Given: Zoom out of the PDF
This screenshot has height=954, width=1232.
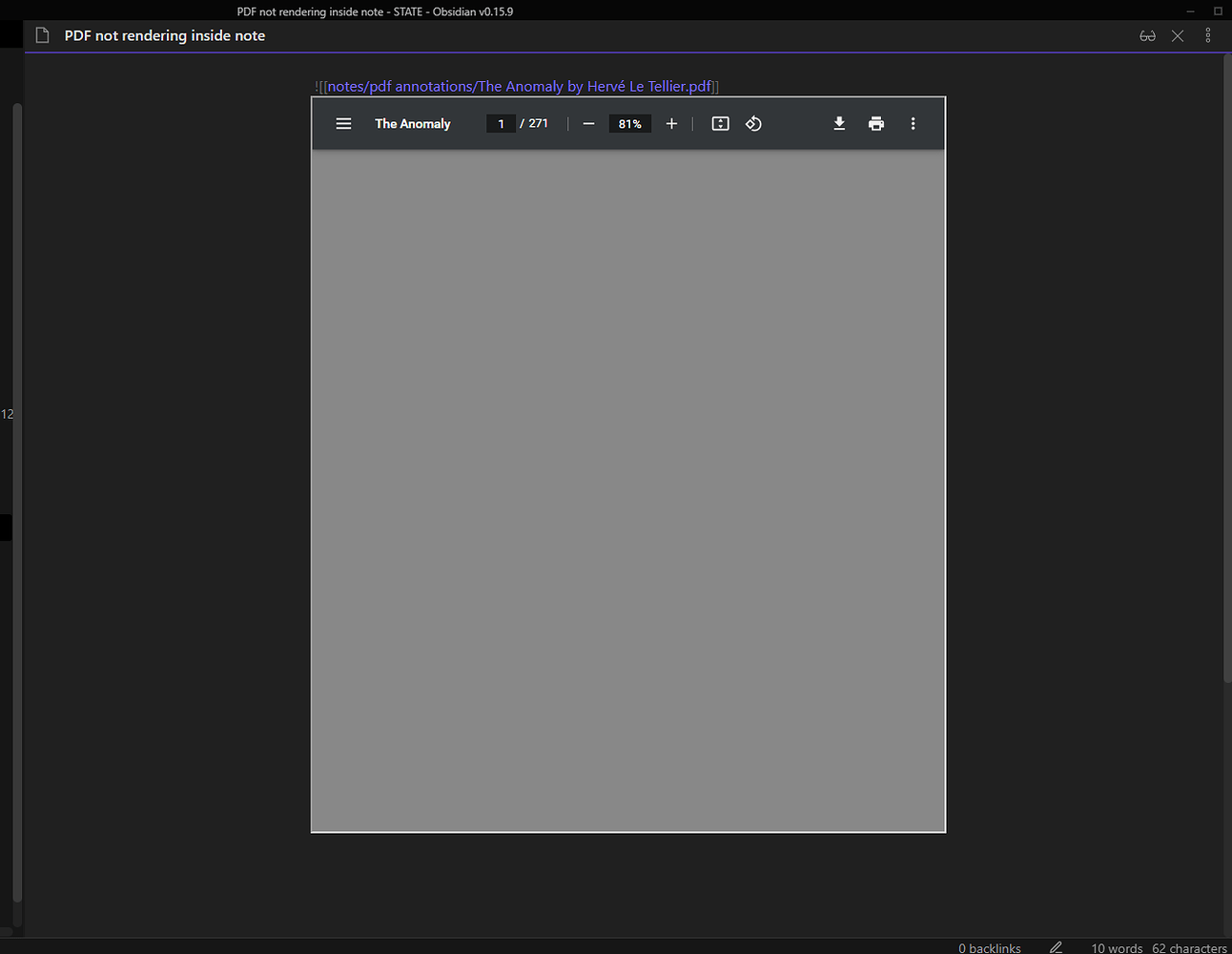Looking at the screenshot, I should [588, 123].
